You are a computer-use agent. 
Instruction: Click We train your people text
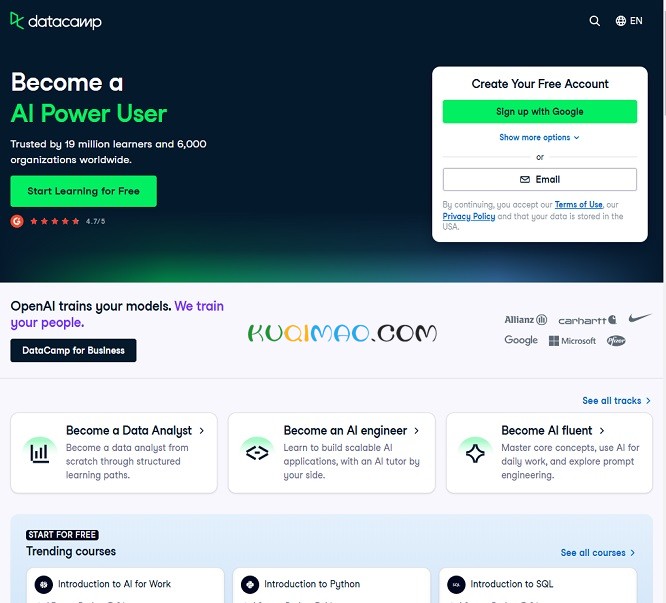(117, 314)
